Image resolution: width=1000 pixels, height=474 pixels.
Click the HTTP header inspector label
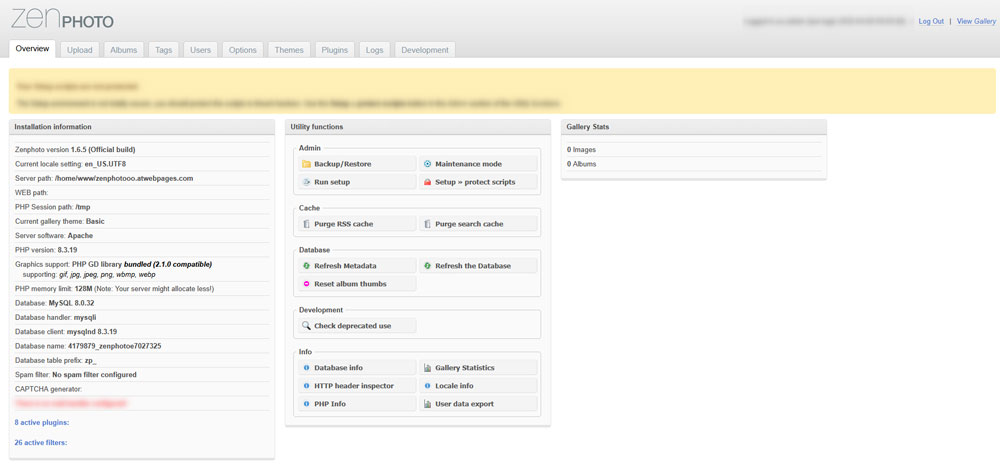[354, 385]
